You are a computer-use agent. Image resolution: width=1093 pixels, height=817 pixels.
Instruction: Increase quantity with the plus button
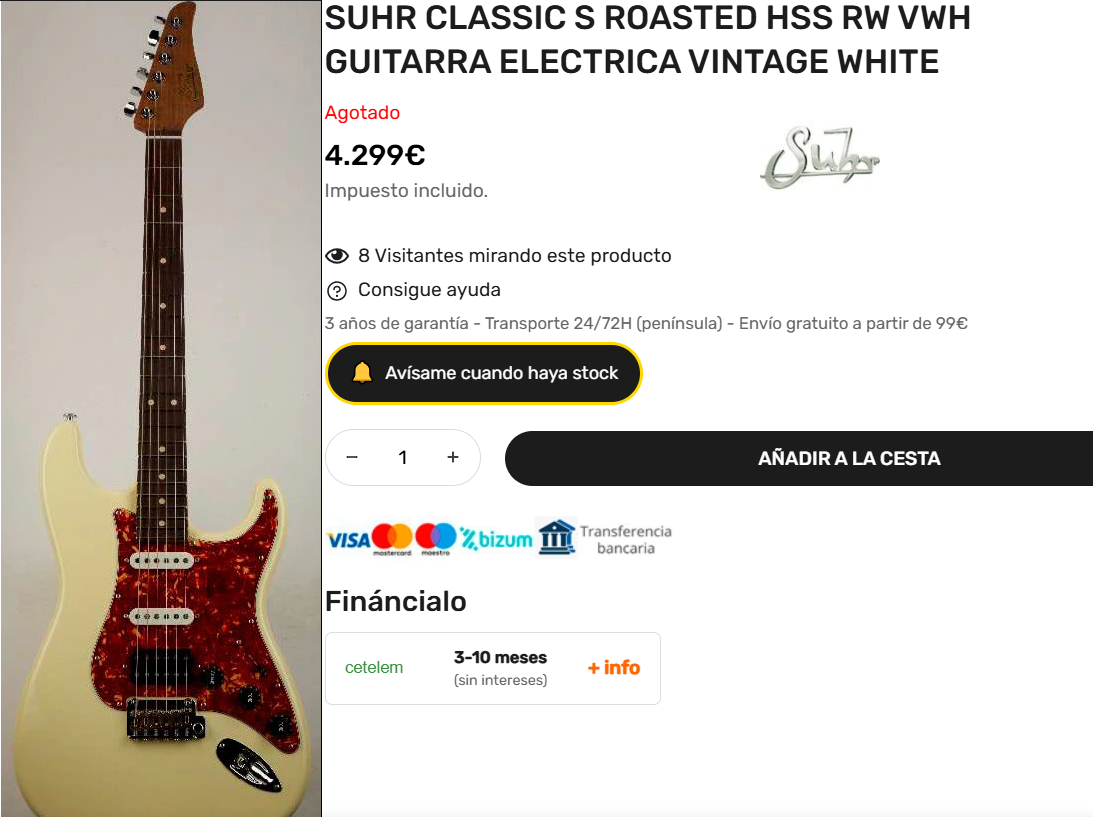click(453, 457)
